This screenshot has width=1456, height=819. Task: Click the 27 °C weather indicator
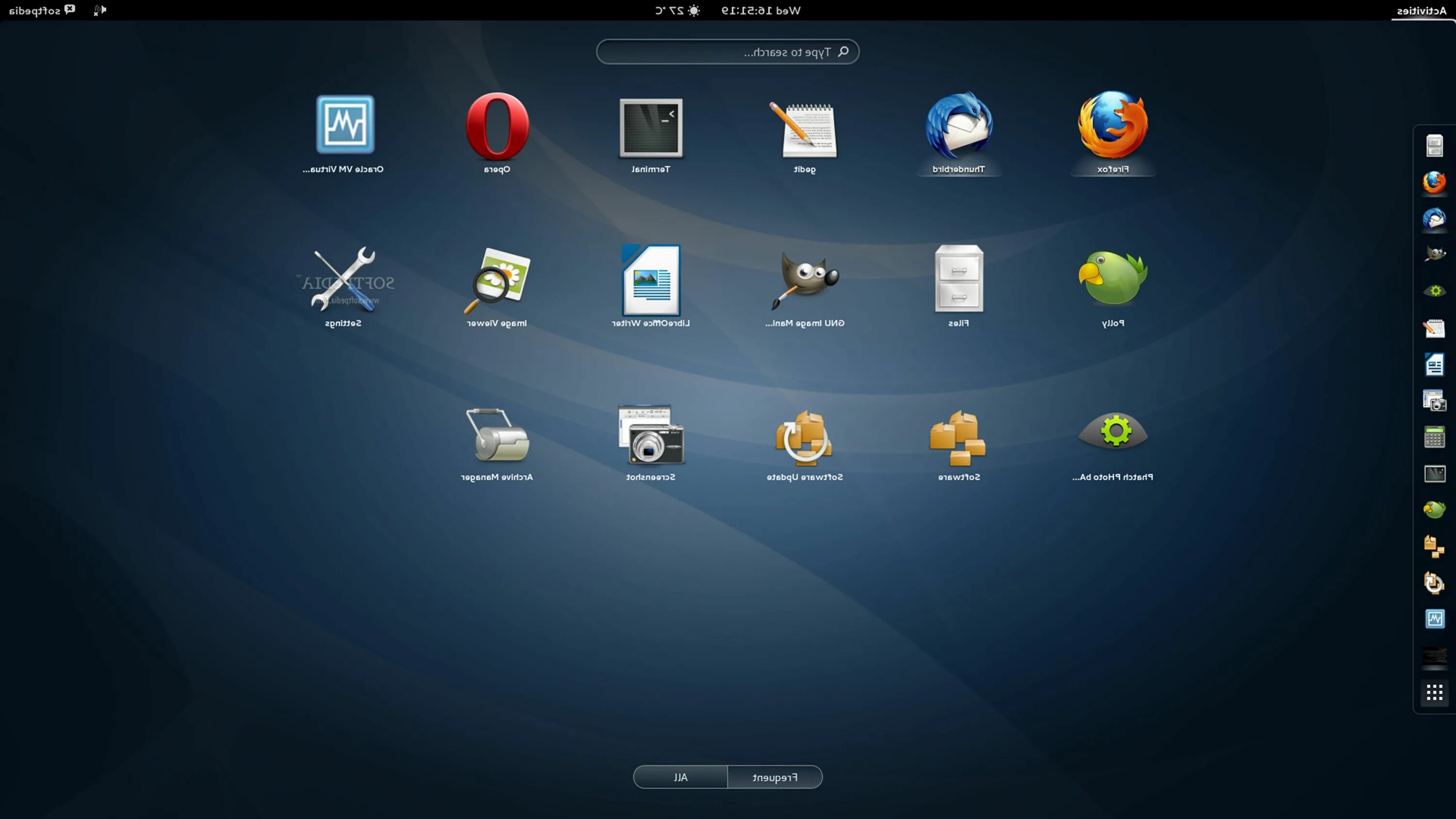tap(678, 11)
